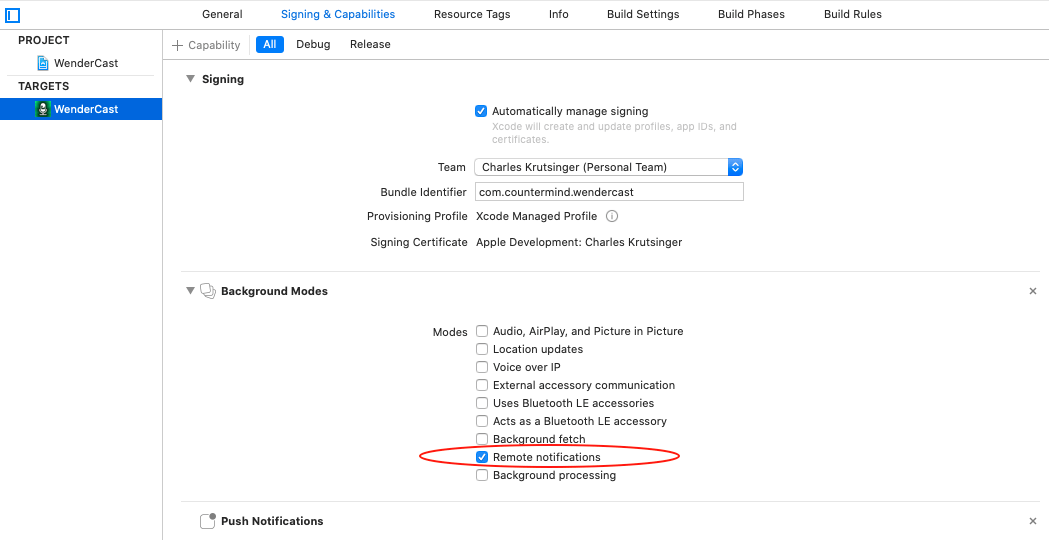Viewport: 1049px width, 540px height.
Task: Click the Background Modes capability icon
Action: click(x=208, y=291)
